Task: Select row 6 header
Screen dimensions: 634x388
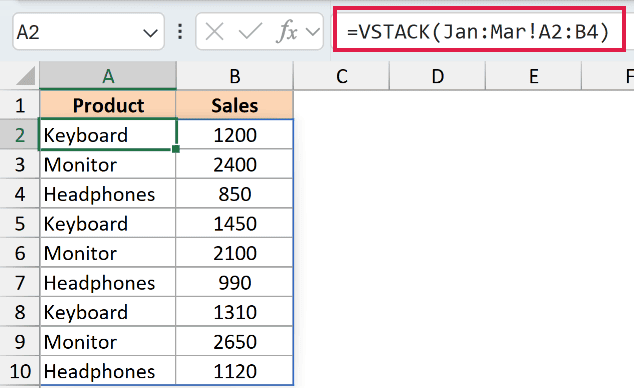Action: click(20, 253)
